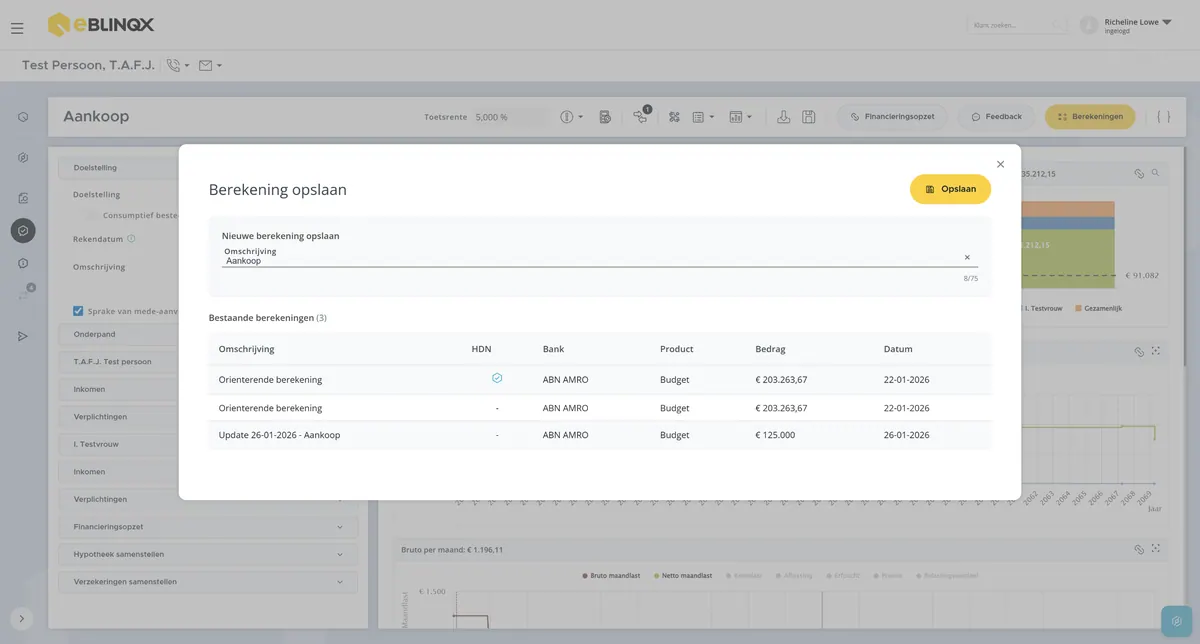Click the play arrow icon in left sidebar
This screenshot has height=644, width=1200.
click(23, 336)
